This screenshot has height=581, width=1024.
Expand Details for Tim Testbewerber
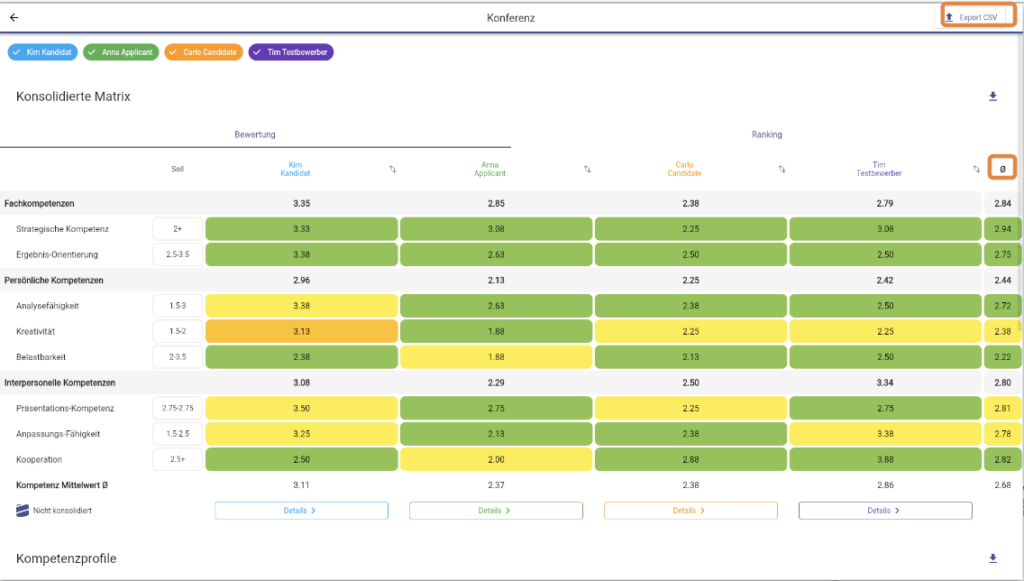(884, 510)
